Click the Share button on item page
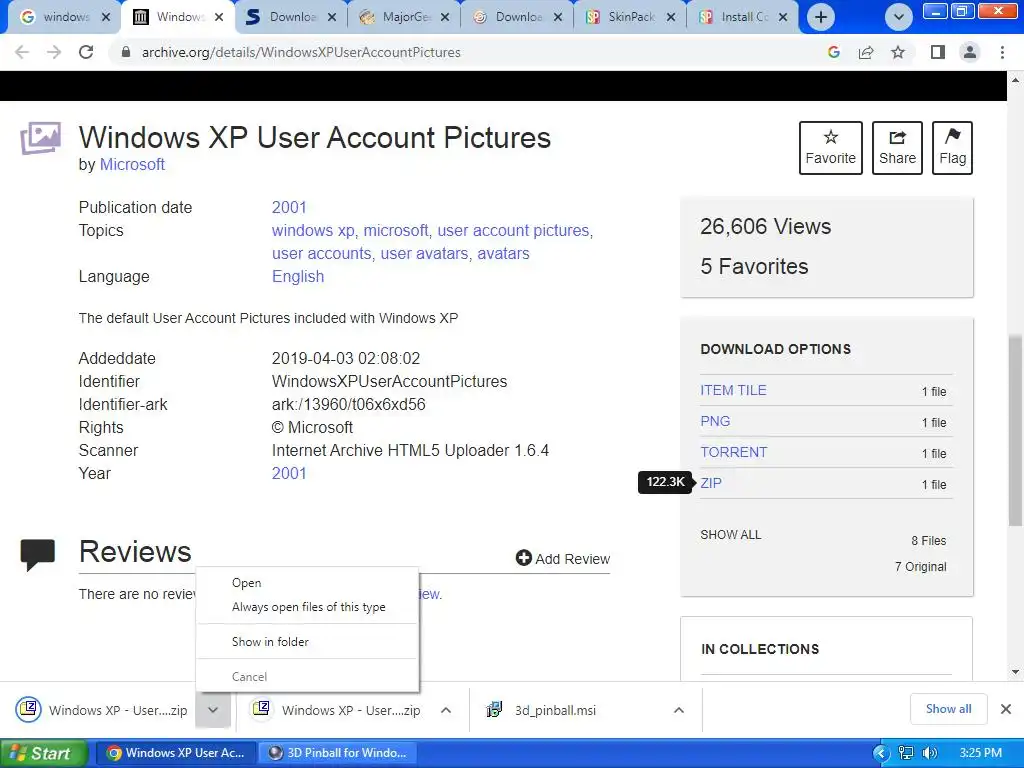The height and width of the screenshot is (768, 1024). click(x=897, y=148)
